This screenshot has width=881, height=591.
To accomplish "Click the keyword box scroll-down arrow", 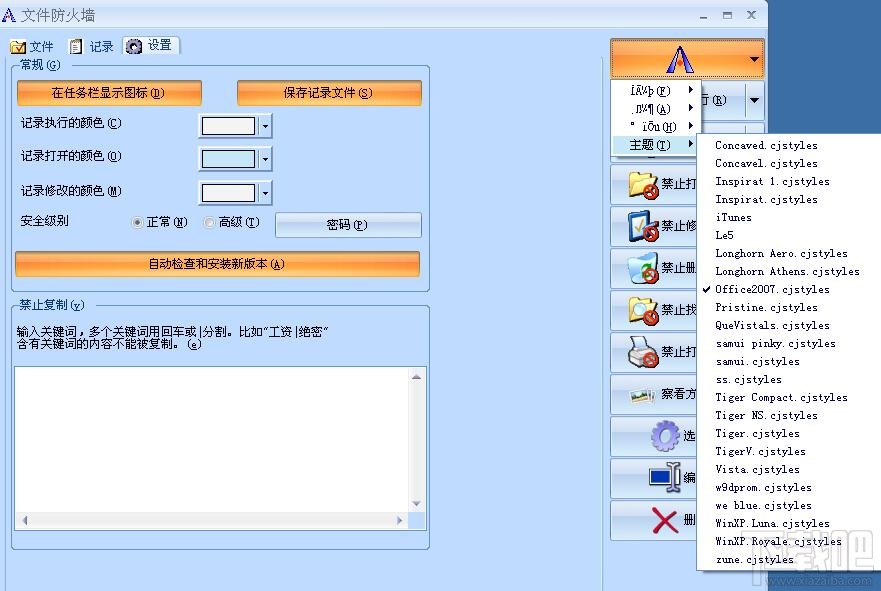I will [416, 503].
